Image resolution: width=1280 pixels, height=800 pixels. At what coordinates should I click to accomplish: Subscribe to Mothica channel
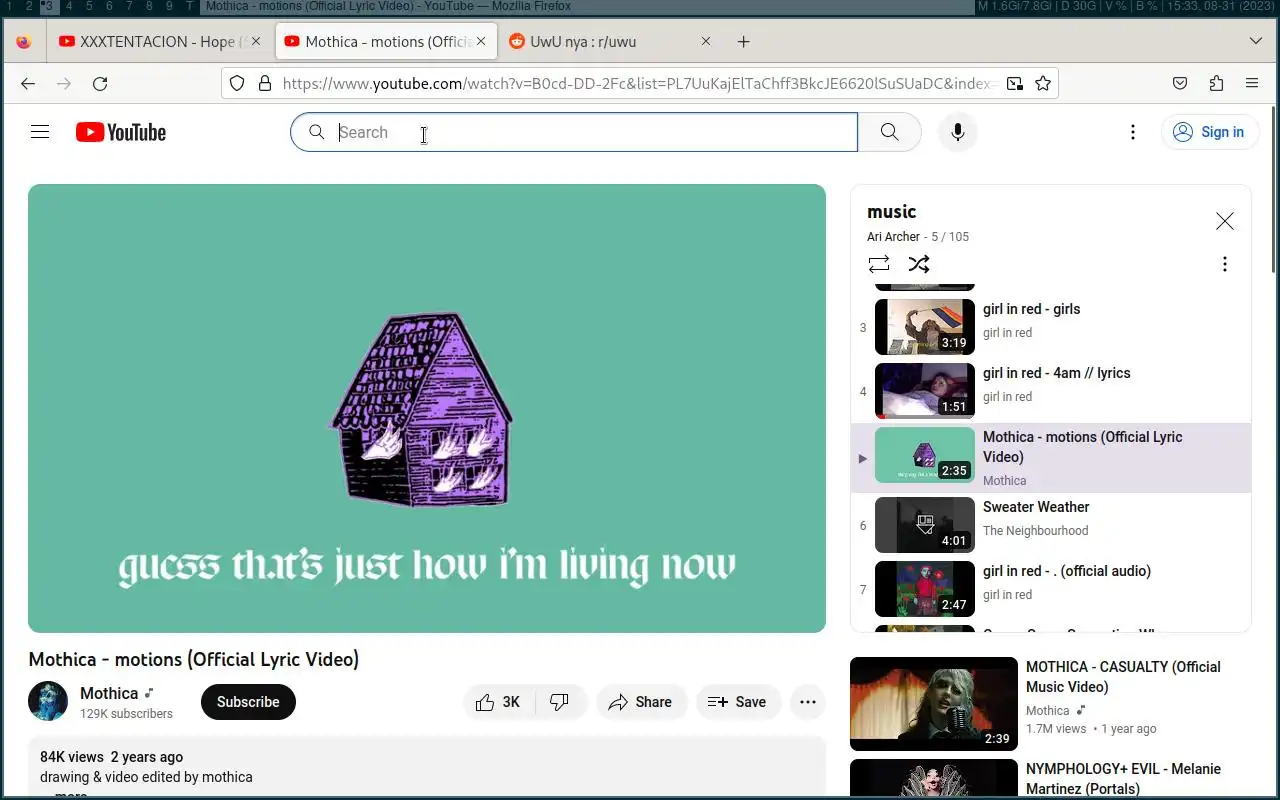tap(248, 702)
